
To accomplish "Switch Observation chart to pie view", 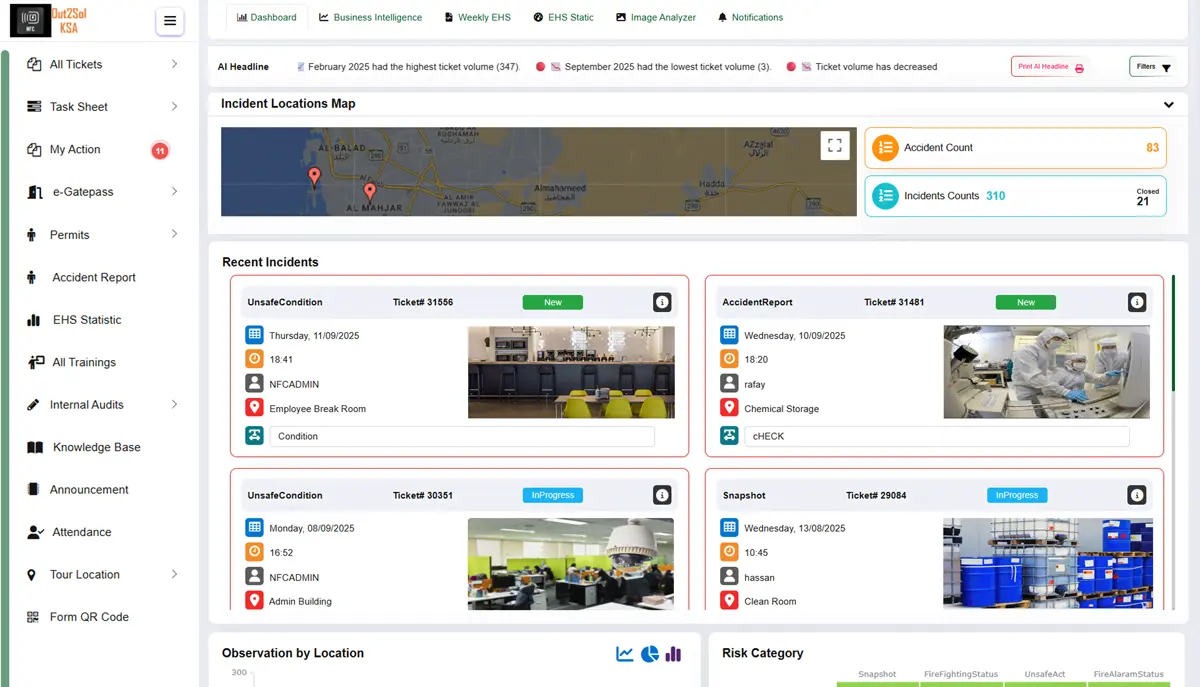I will 649,654.
